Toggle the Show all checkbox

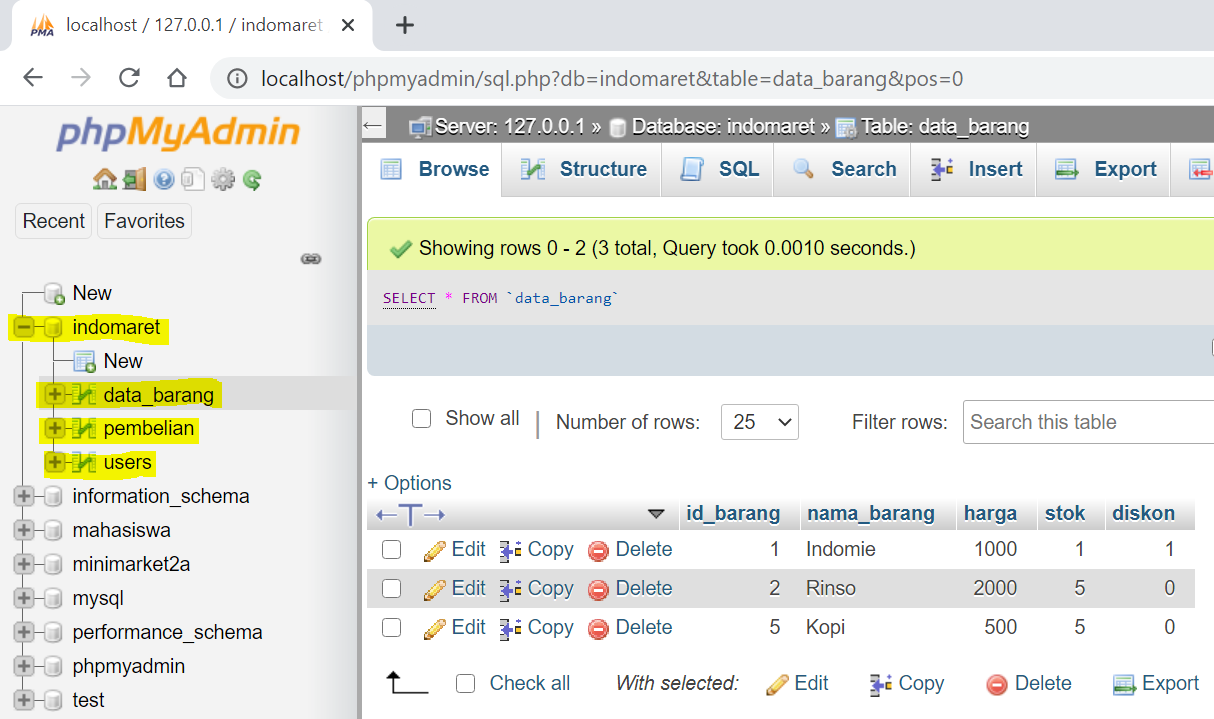tap(422, 418)
